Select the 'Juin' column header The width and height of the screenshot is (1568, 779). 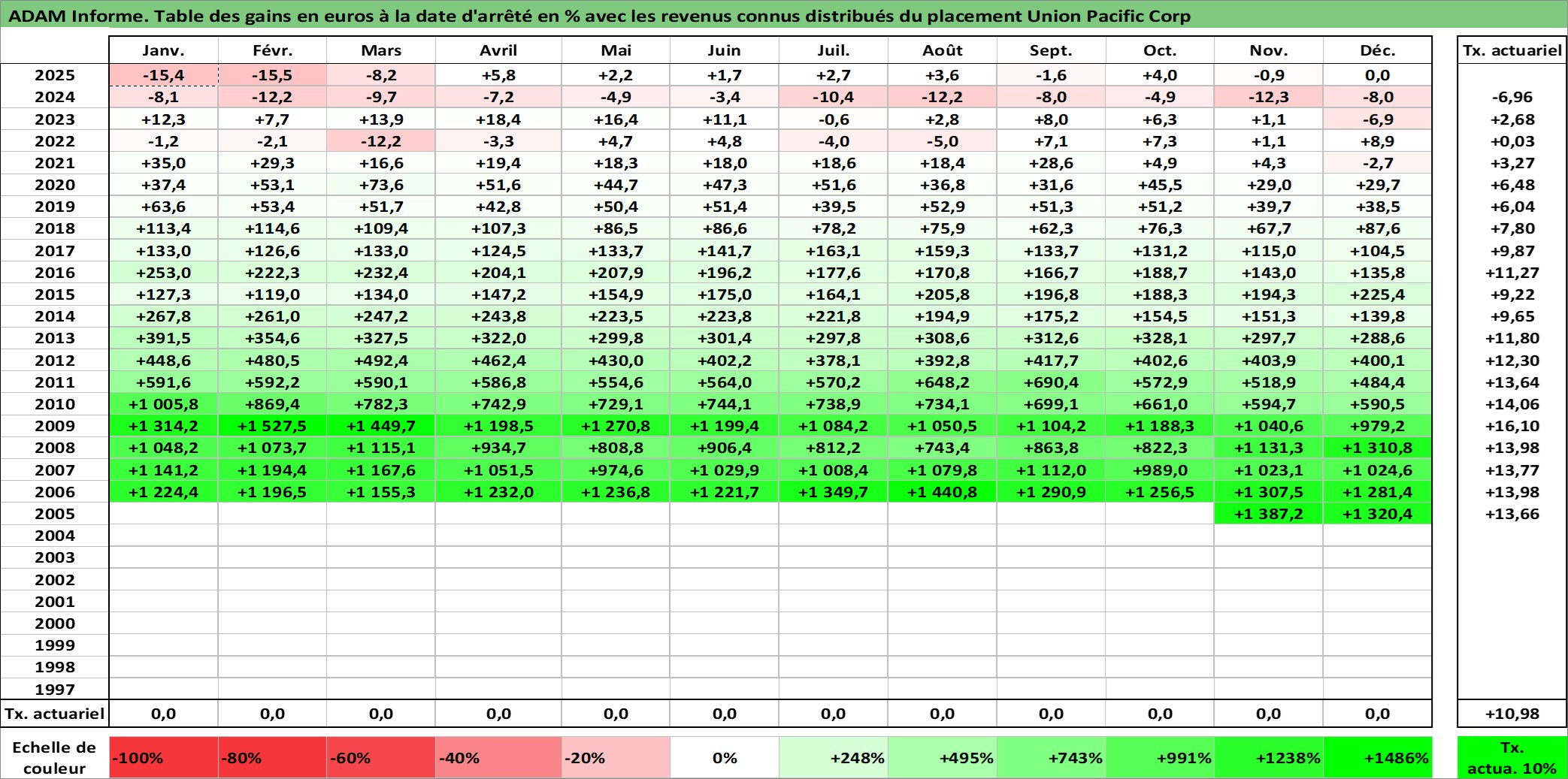724,50
